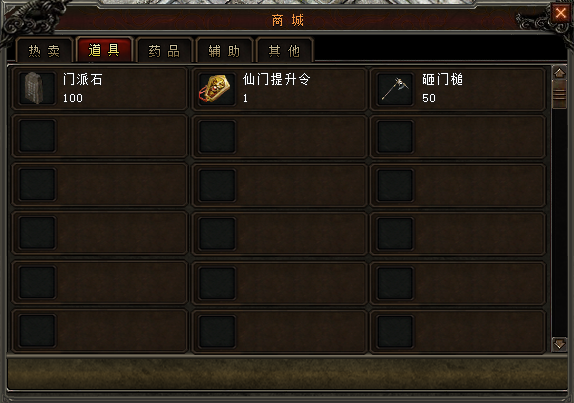Click the scrollbar up arrow icon

tap(559, 73)
